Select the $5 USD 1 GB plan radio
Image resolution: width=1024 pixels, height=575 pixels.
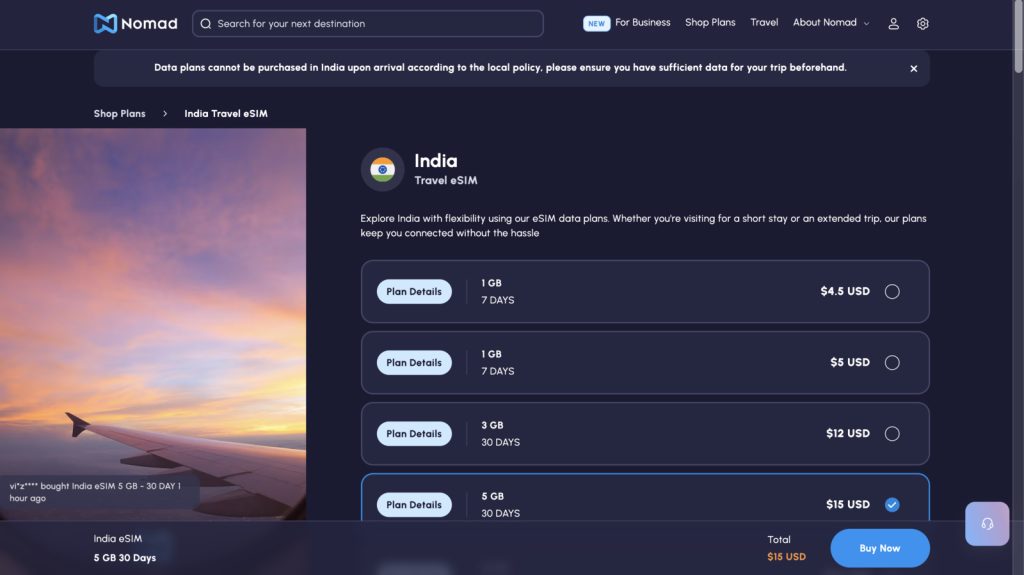(892, 363)
